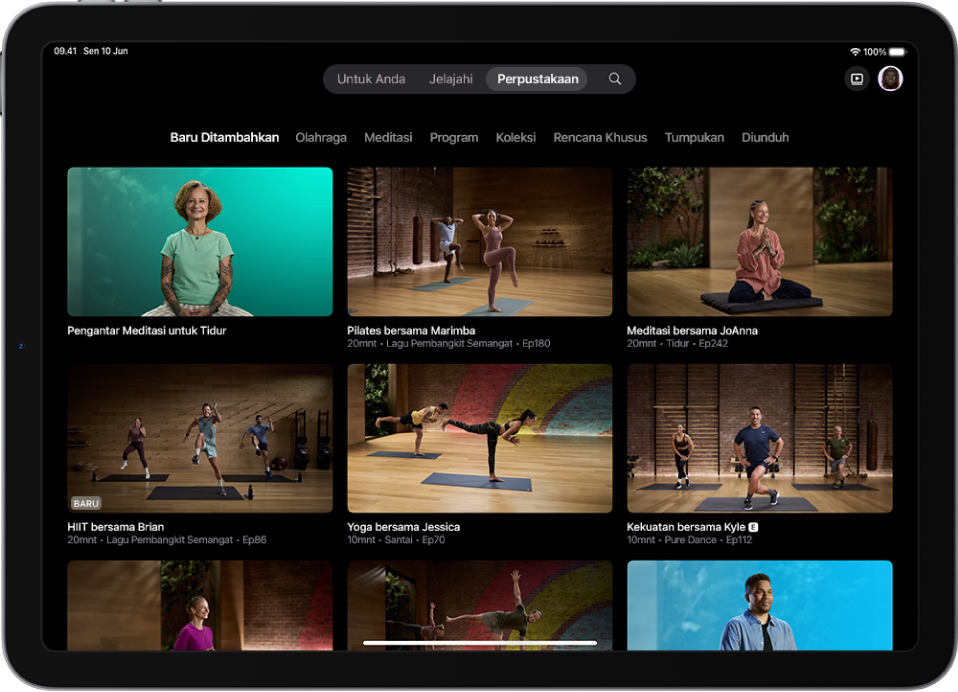
Task: Tap the Sen 10 Jun date
Action: tap(106, 51)
